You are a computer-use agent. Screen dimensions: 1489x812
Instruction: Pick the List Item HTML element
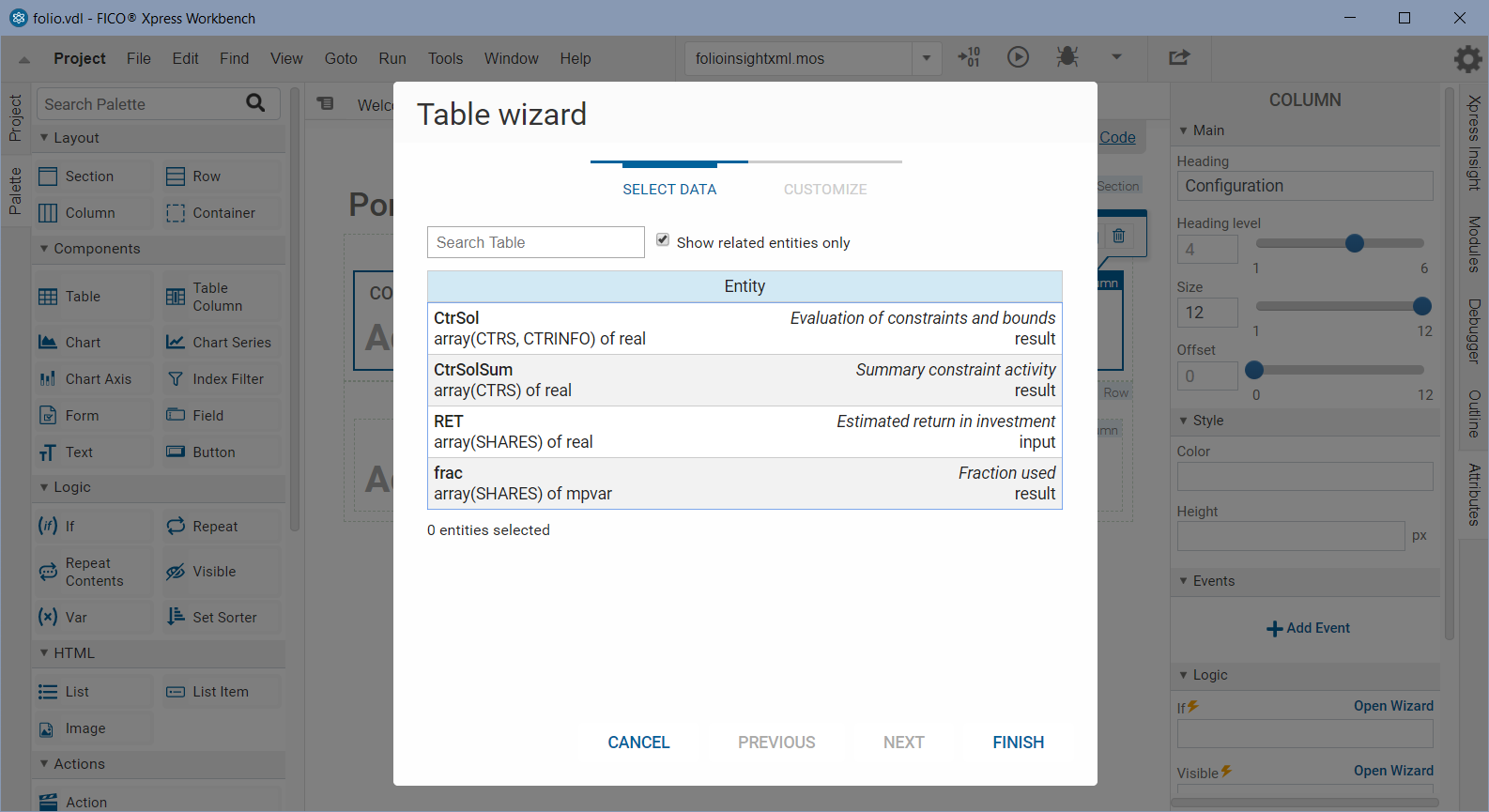coord(222,692)
